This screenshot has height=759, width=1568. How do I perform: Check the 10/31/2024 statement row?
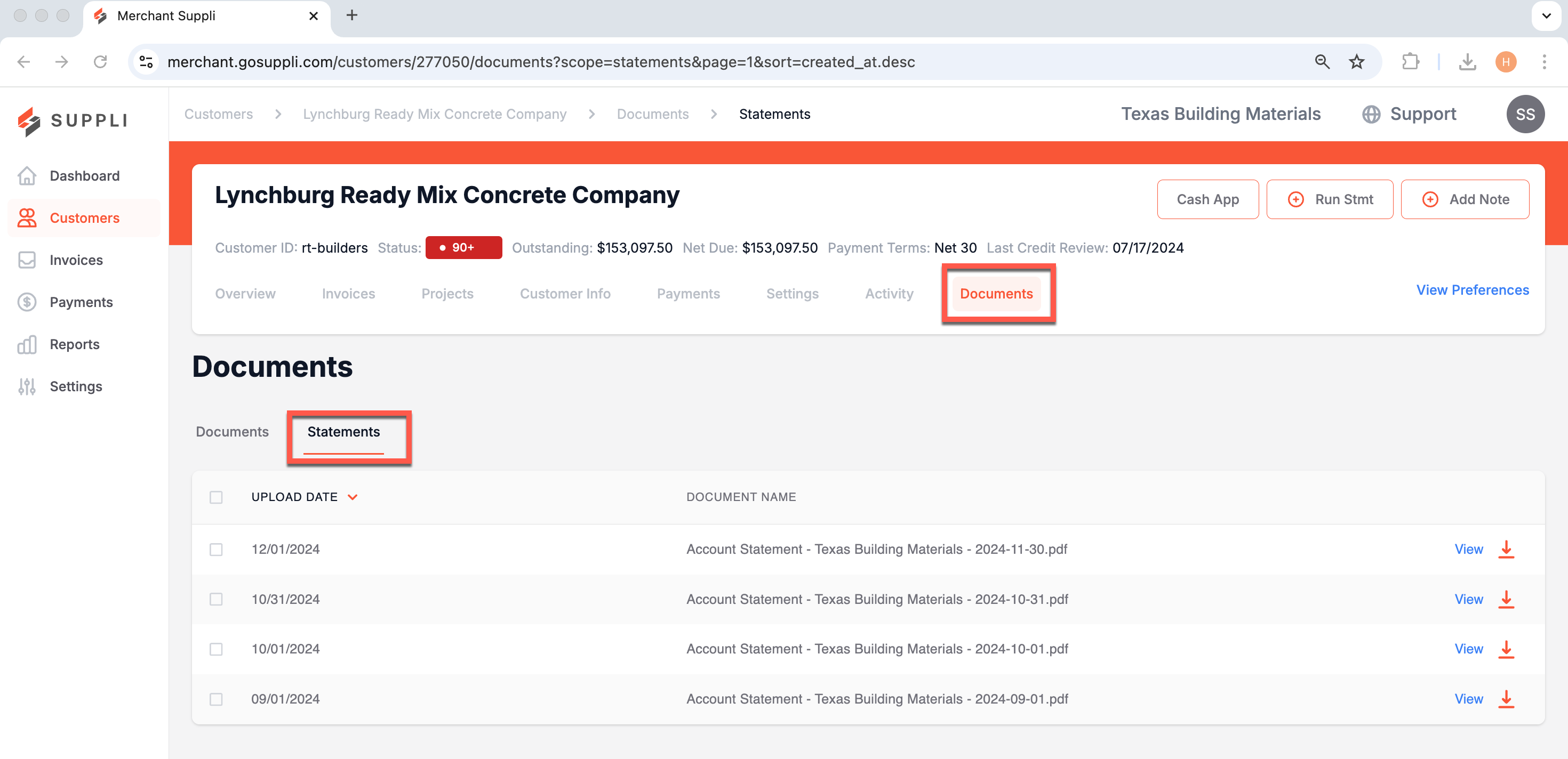pos(216,599)
